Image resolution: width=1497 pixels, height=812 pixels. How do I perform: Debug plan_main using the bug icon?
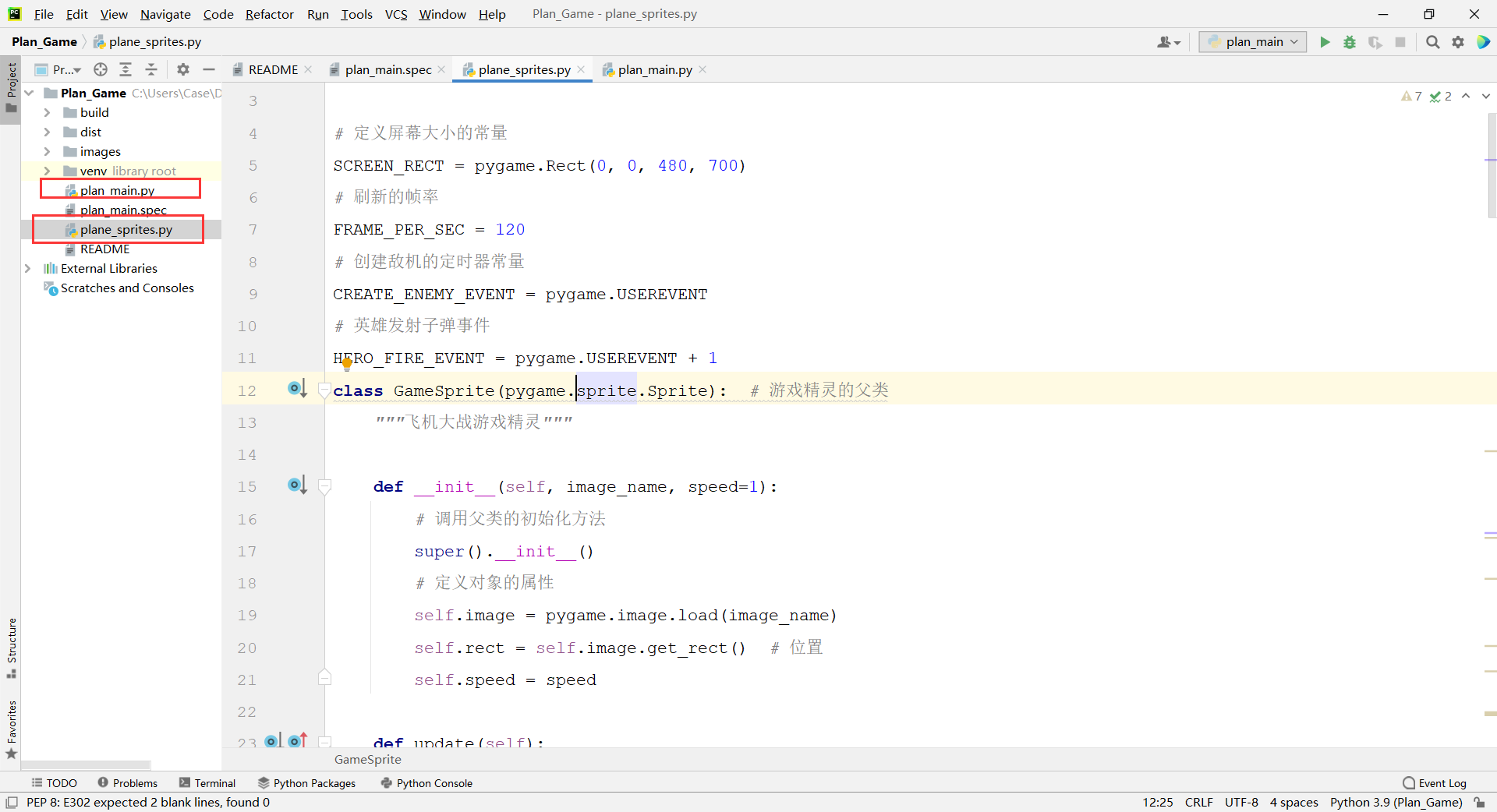(1350, 42)
